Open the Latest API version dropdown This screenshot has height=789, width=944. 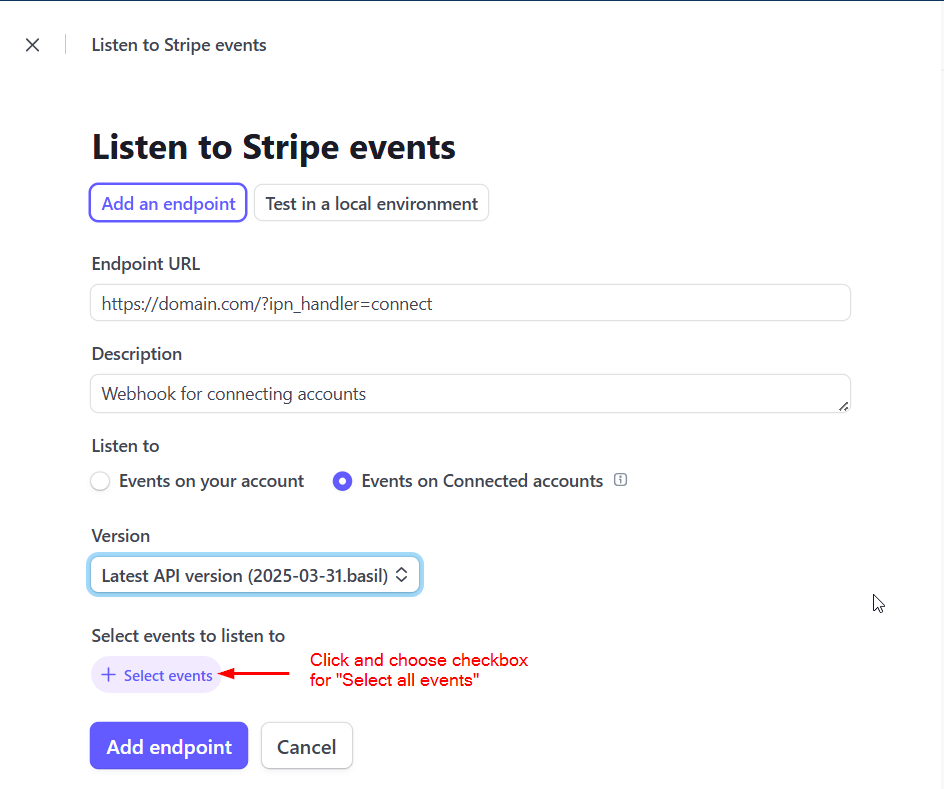click(255, 575)
